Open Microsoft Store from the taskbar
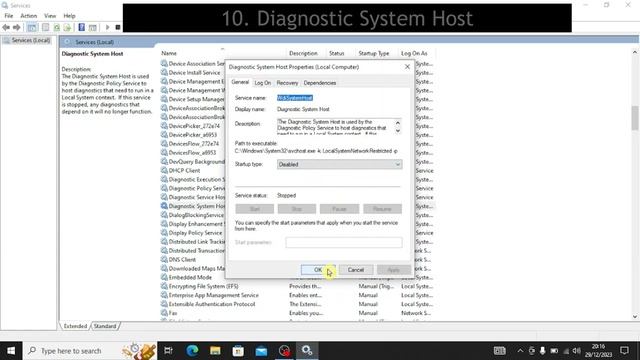Screen dimensions: 640x360 click(238, 351)
